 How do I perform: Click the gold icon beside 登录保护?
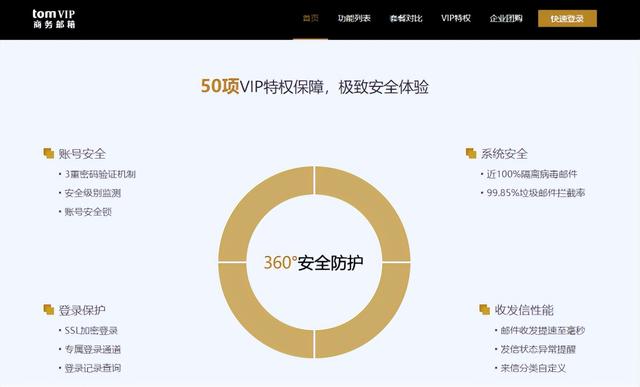click(x=49, y=309)
